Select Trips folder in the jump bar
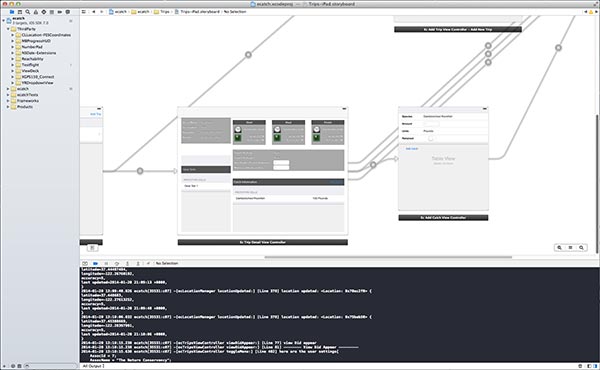This screenshot has height=370, width=600. click(162, 12)
